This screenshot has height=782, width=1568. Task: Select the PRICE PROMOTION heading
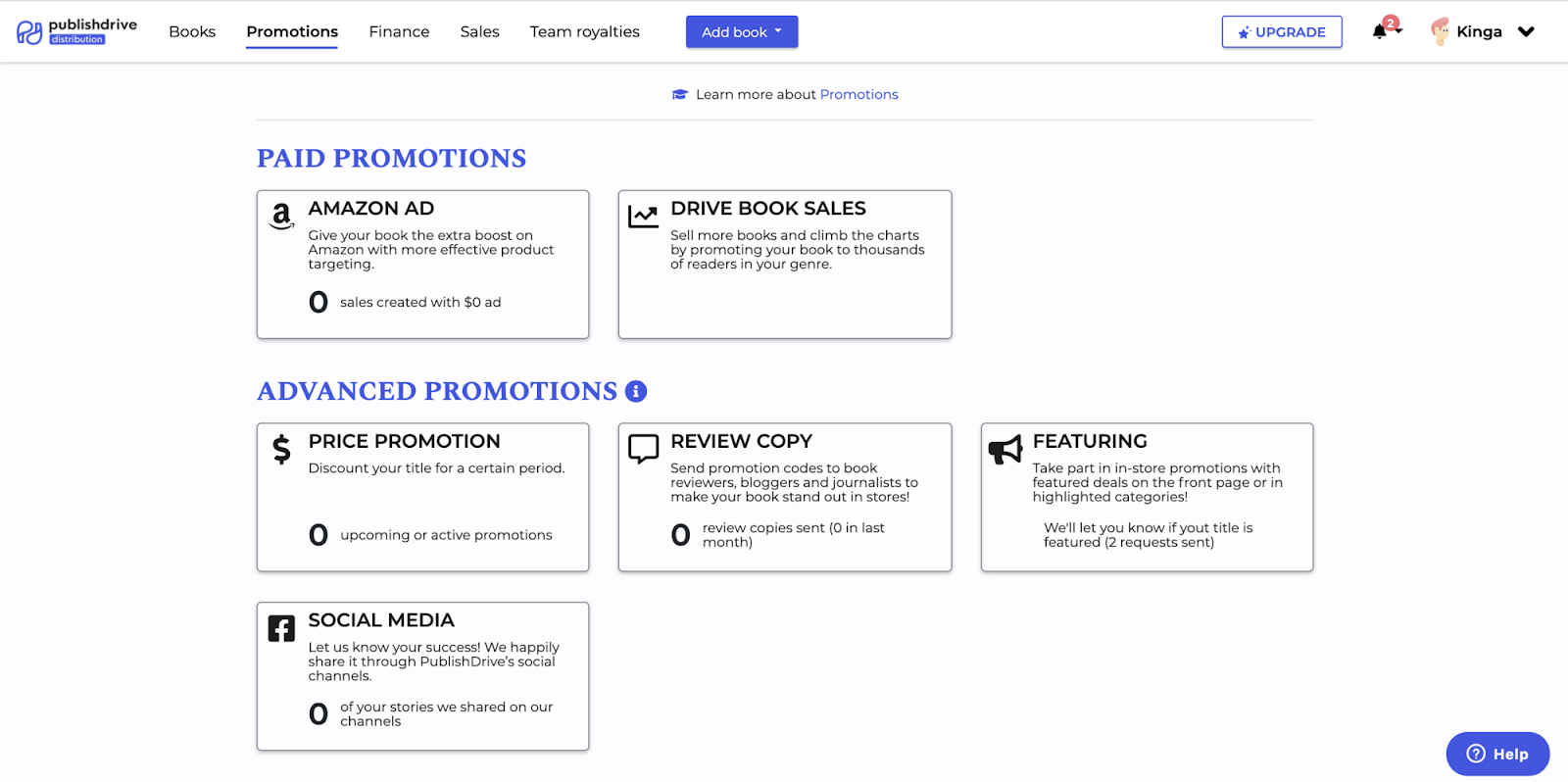point(405,441)
